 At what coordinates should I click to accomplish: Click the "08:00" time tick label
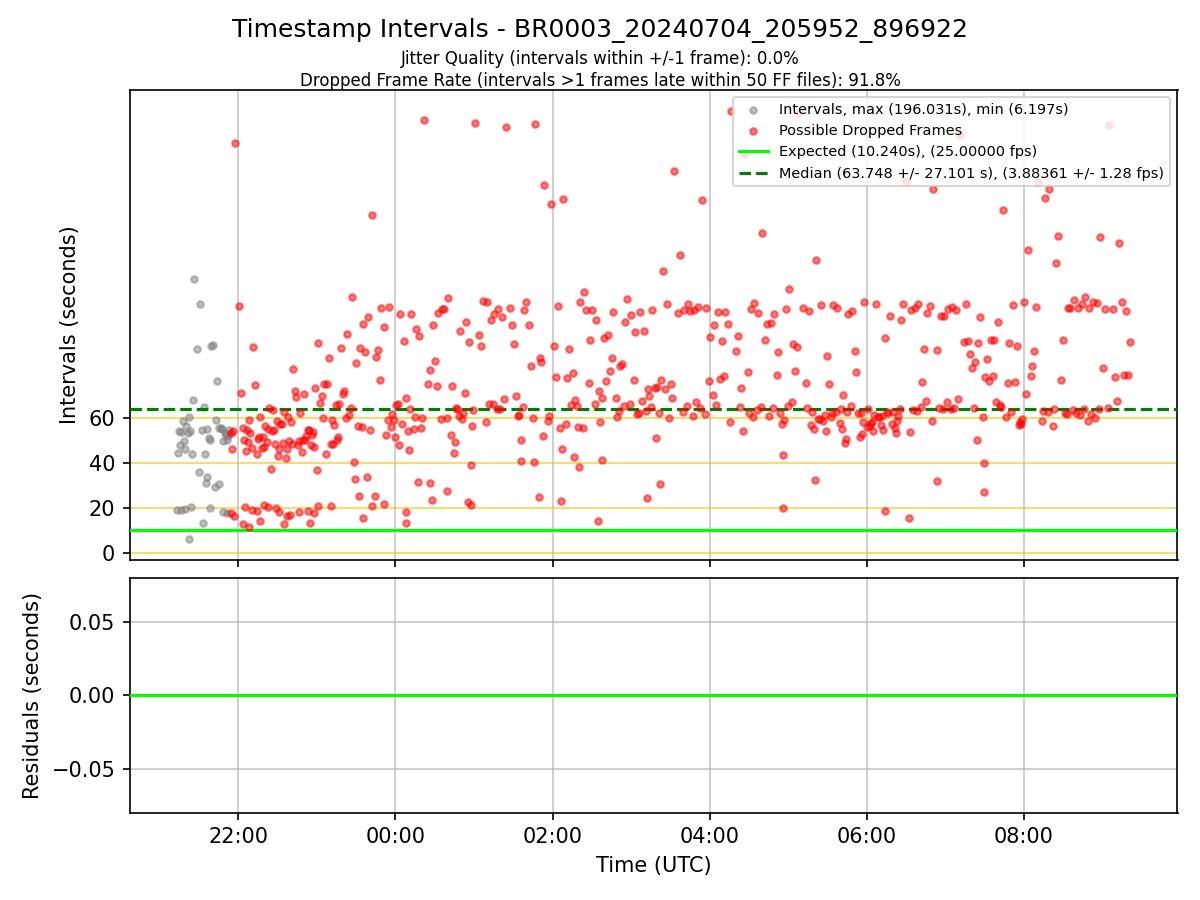1024,836
